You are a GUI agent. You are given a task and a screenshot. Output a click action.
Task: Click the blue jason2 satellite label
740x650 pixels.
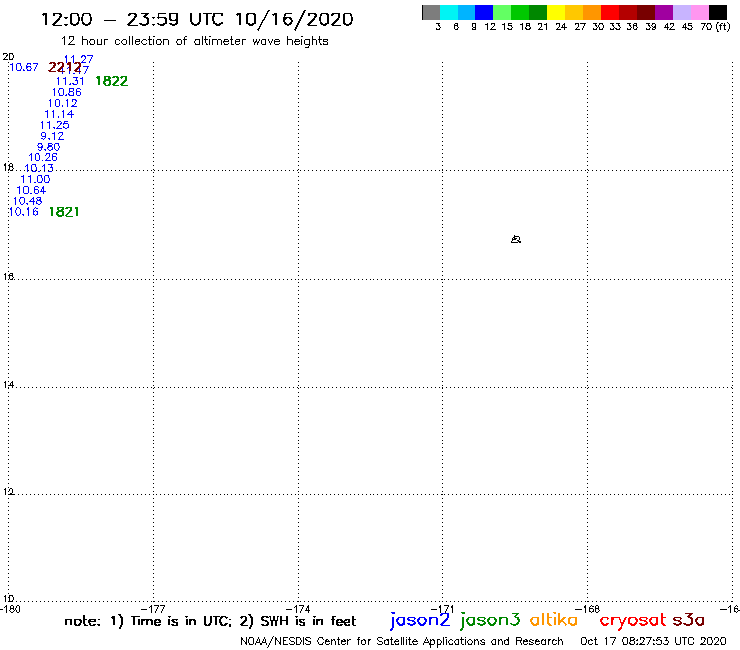coord(420,620)
